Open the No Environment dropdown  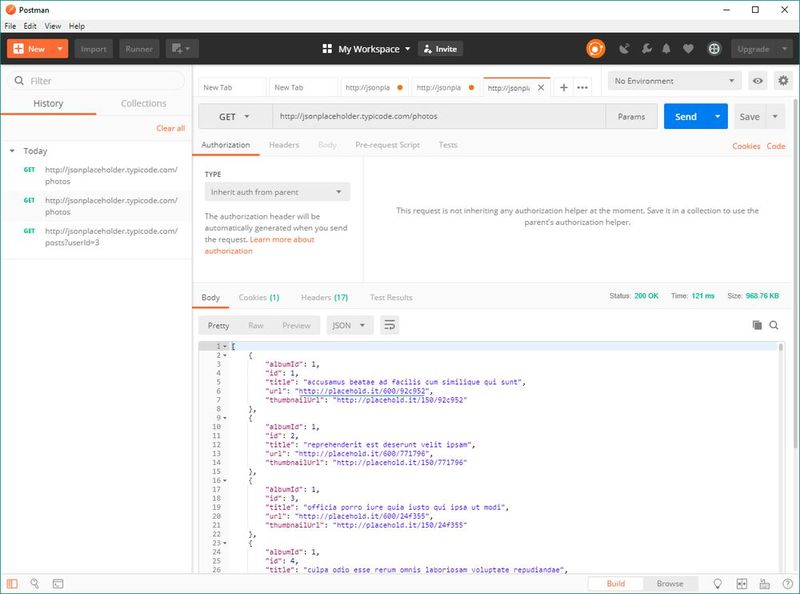(674, 81)
